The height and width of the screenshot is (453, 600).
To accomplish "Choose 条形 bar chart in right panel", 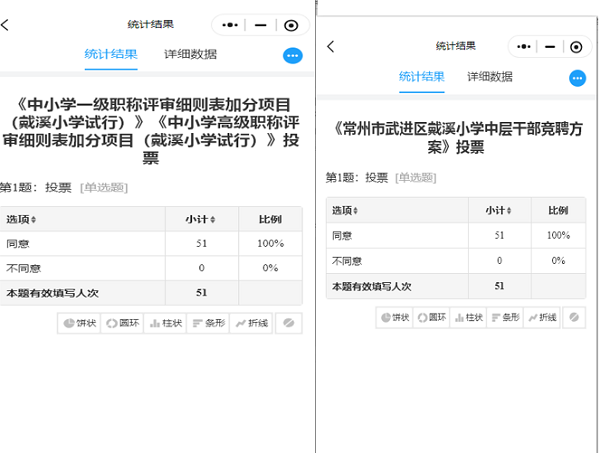I will pos(504,317).
